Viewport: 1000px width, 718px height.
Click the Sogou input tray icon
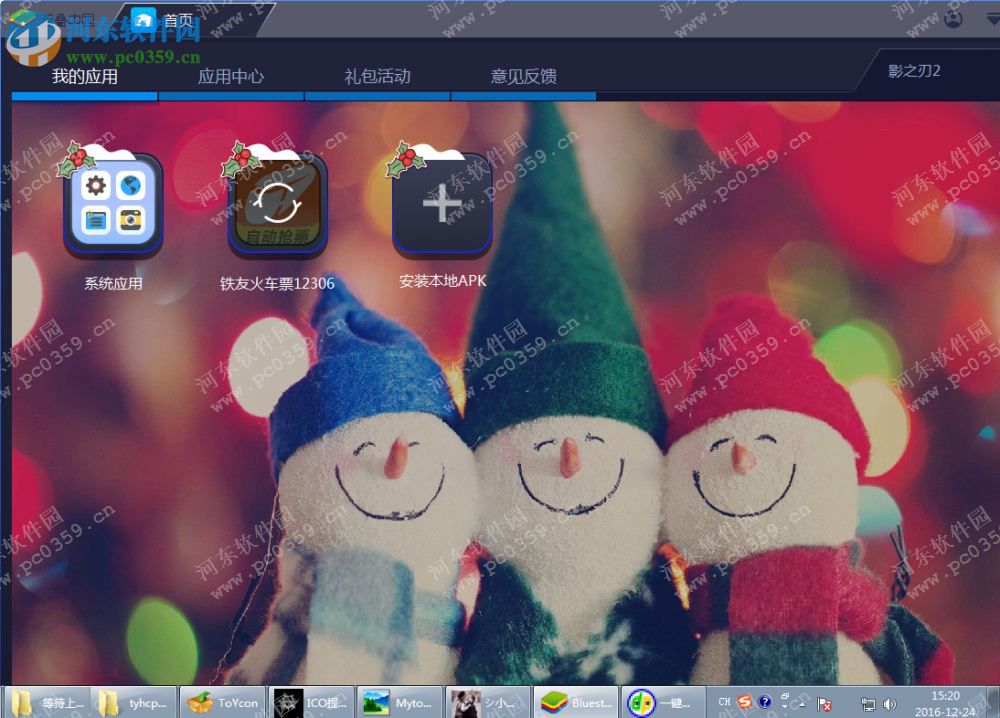click(x=744, y=702)
